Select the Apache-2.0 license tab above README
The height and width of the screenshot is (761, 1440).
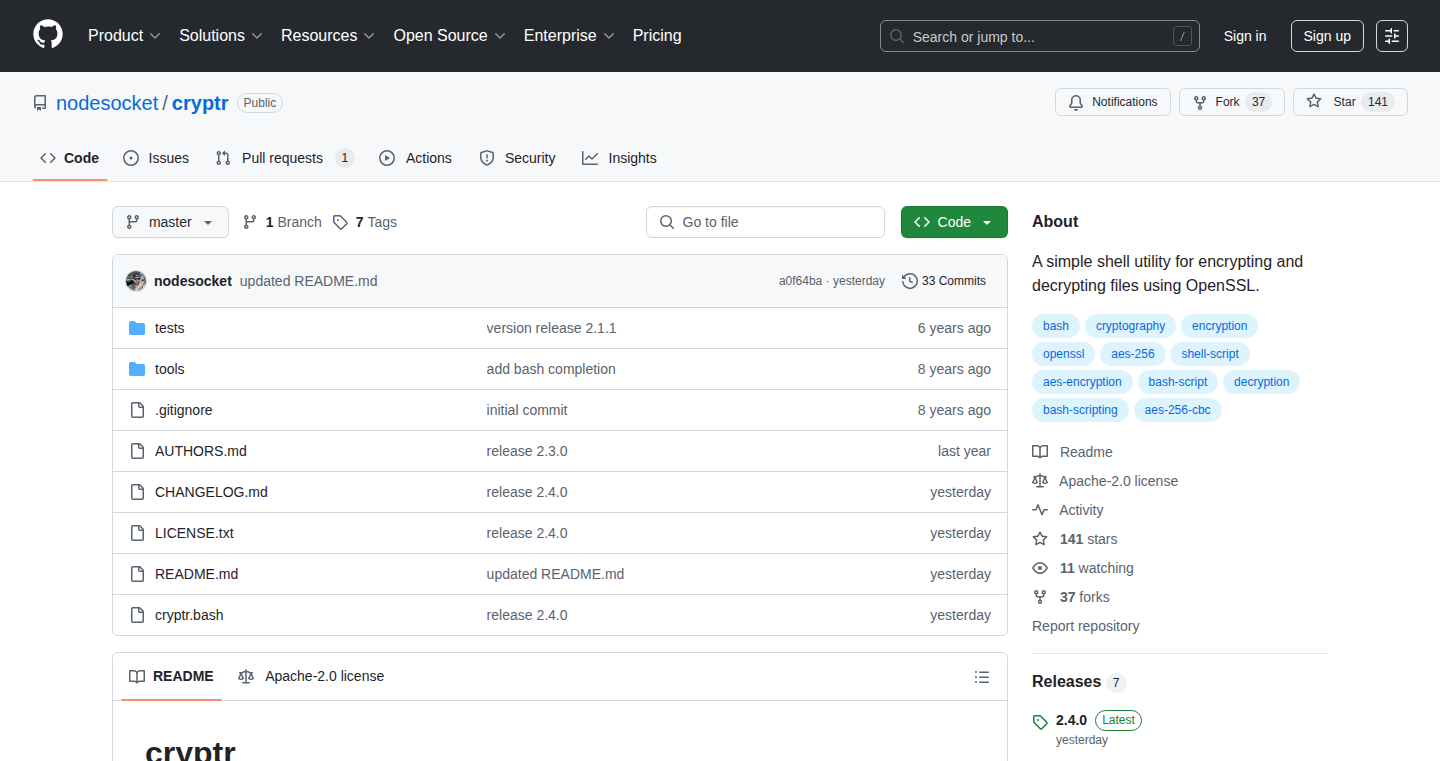pyautogui.click(x=311, y=677)
